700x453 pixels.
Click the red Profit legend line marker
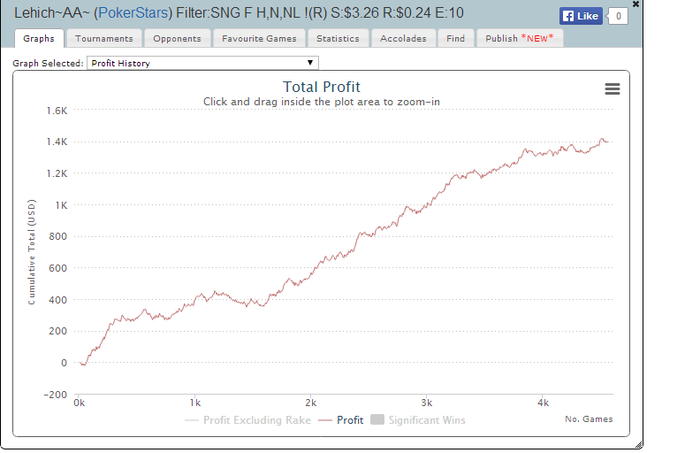click(x=325, y=420)
